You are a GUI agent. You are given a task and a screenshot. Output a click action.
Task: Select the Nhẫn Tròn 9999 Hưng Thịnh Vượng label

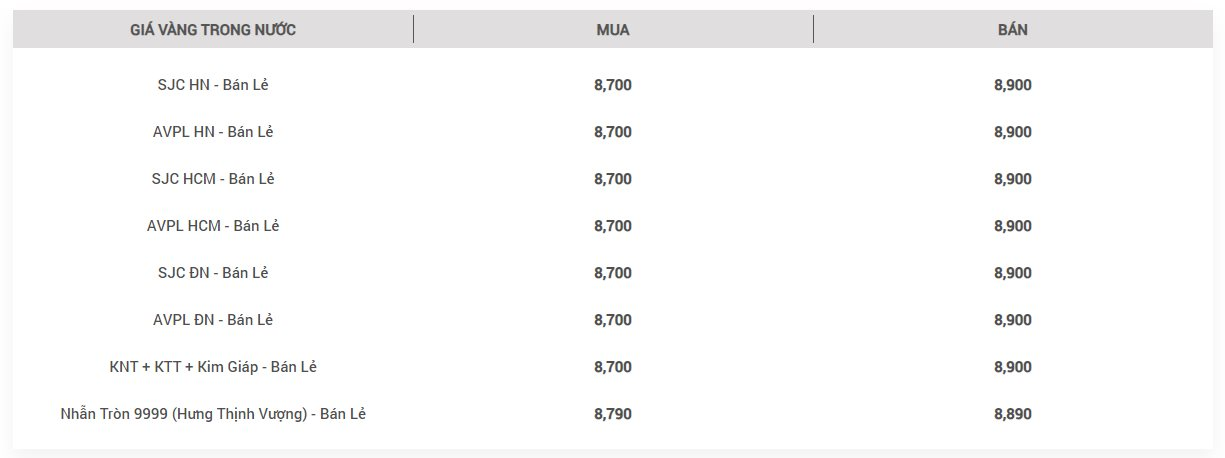213,414
